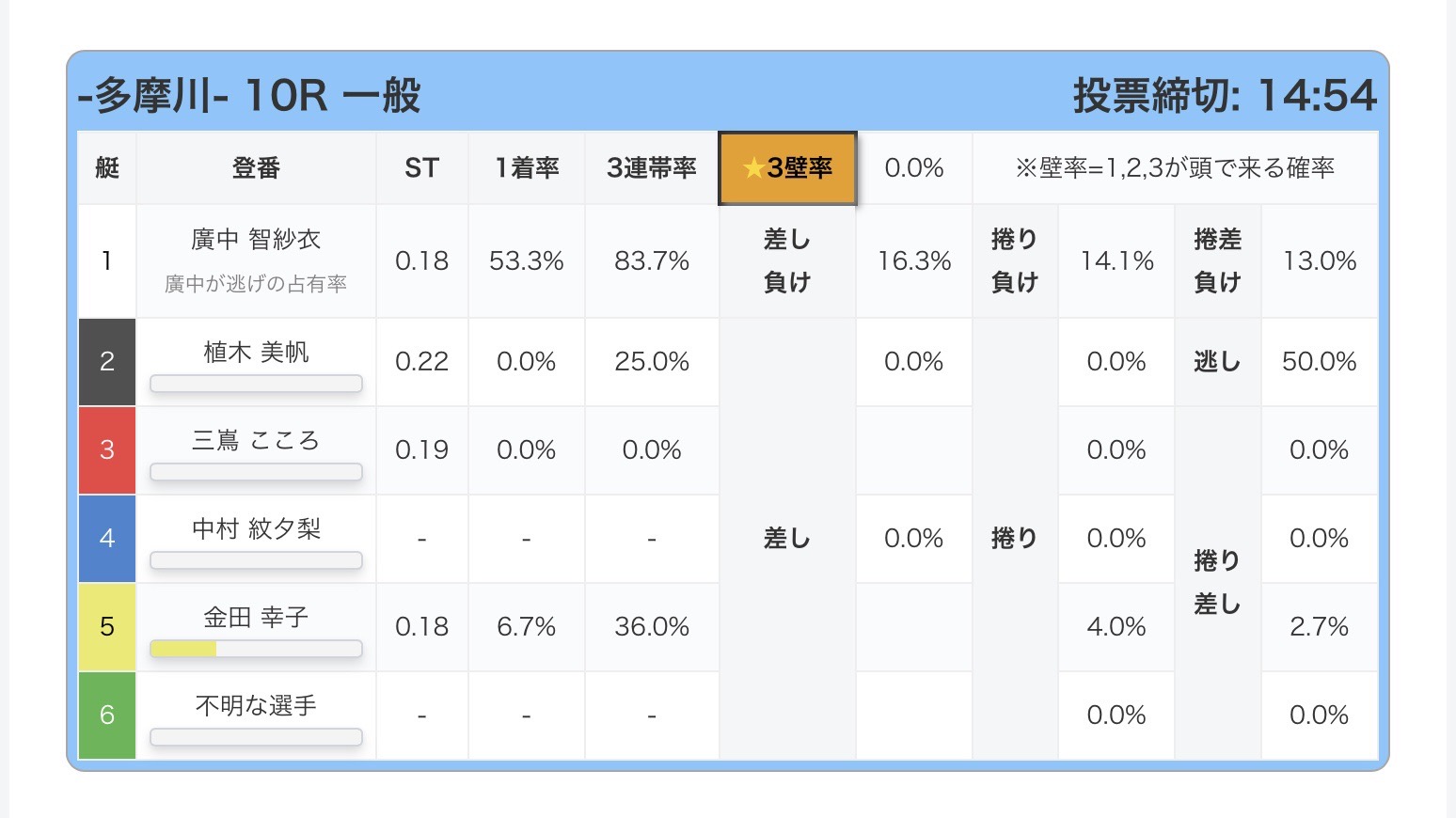Screen dimensions: 1456x818
Task: Select boat number 1 white cell
Action: tap(107, 261)
